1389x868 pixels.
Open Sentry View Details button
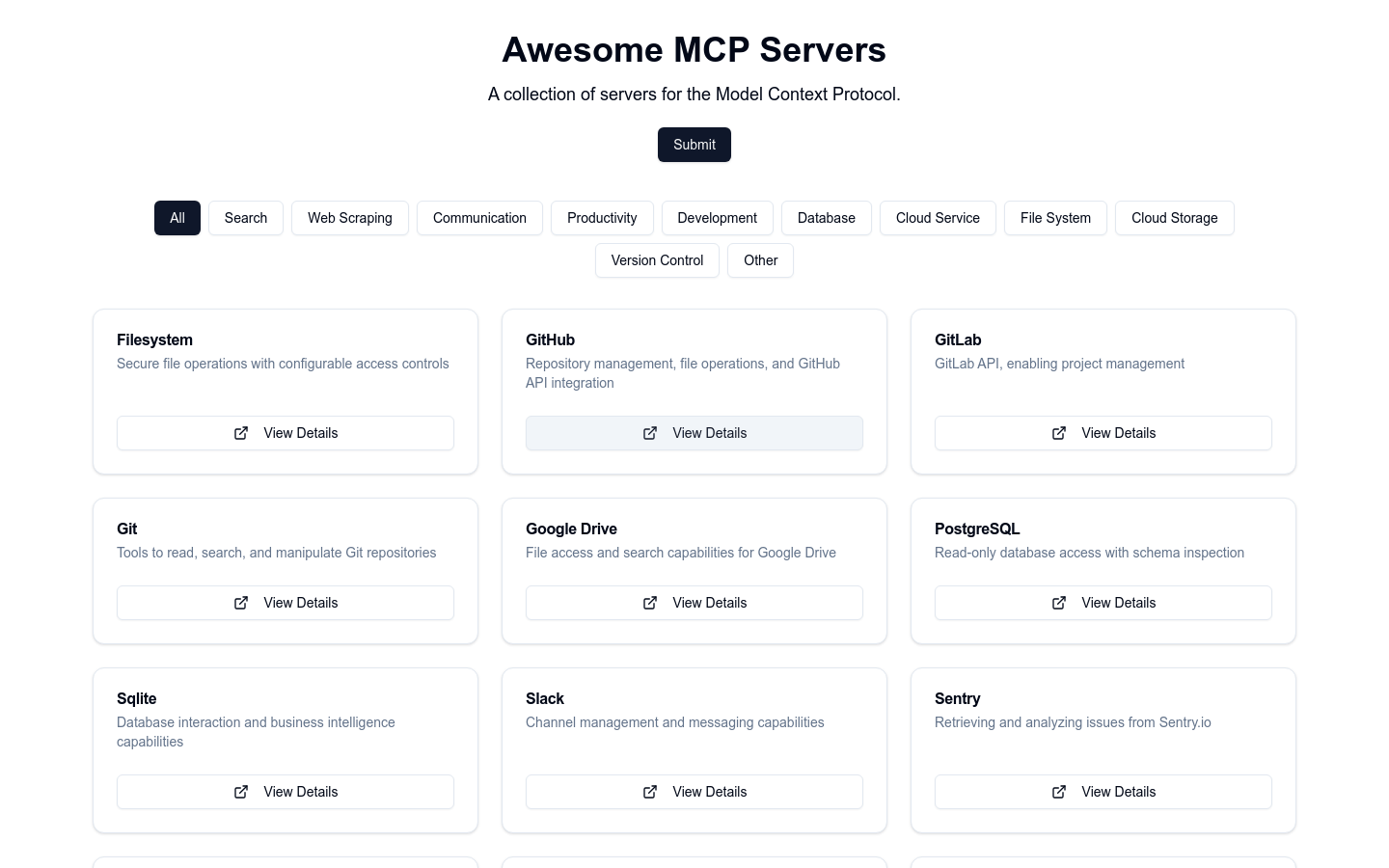pos(1103,792)
